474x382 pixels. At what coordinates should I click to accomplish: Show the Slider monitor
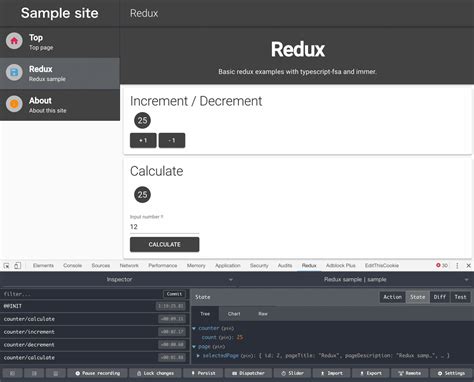pyautogui.click(x=292, y=373)
